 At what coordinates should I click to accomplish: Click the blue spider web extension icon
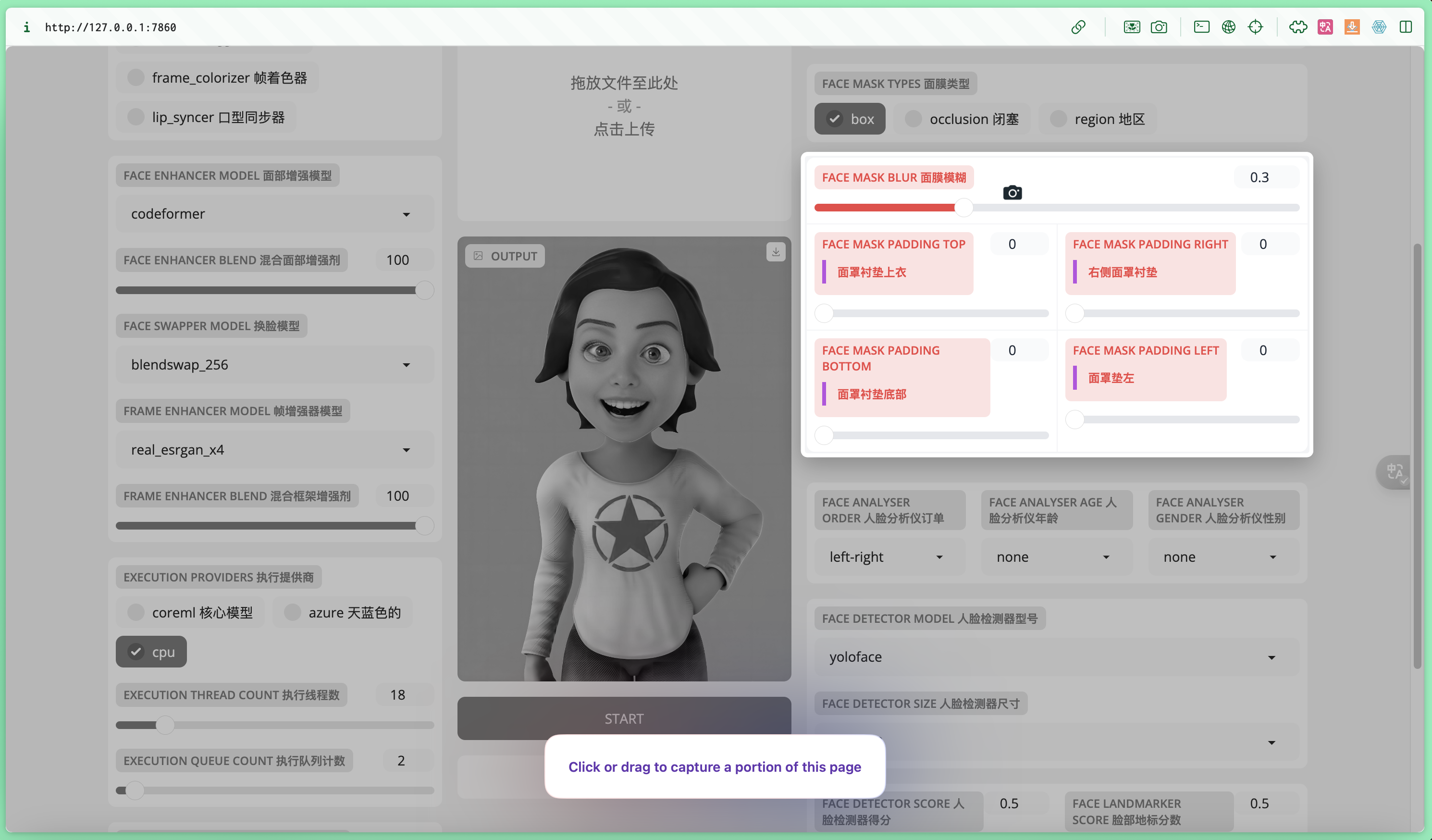pos(1379,27)
